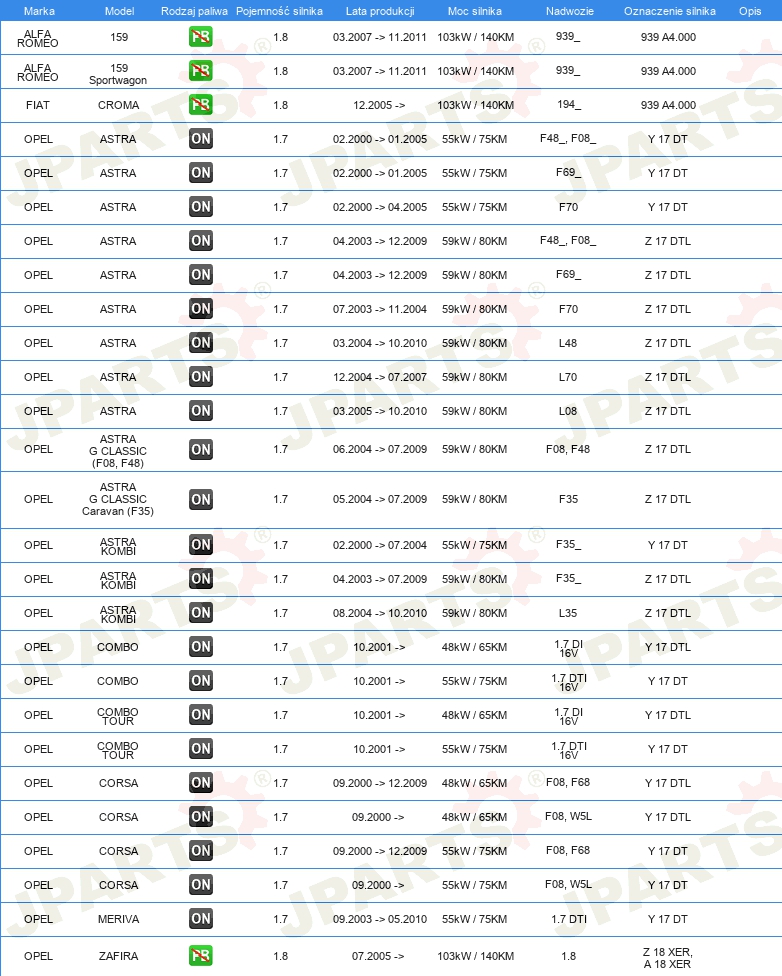The height and width of the screenshot is (976, 782).
Task: Click the petrol fuel icon for Opel Zafira
Action: [200, 955]
